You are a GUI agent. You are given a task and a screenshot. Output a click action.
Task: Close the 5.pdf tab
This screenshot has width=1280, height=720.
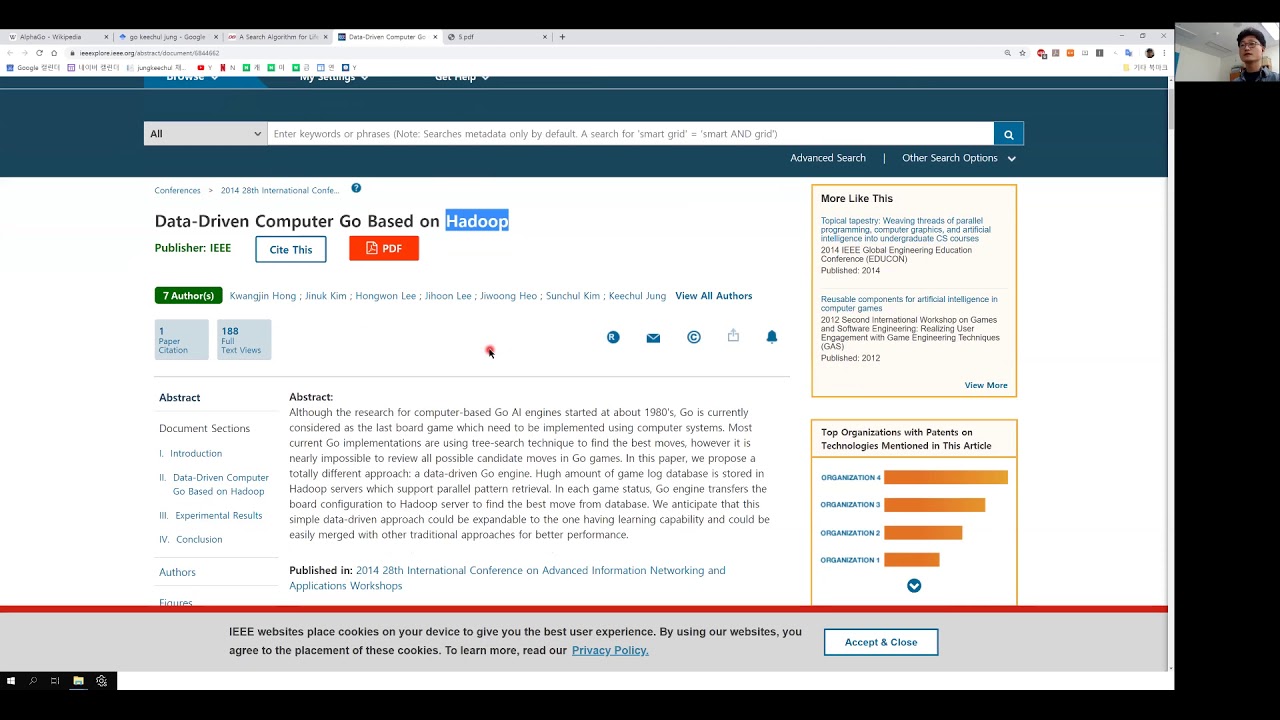(545, 37)
